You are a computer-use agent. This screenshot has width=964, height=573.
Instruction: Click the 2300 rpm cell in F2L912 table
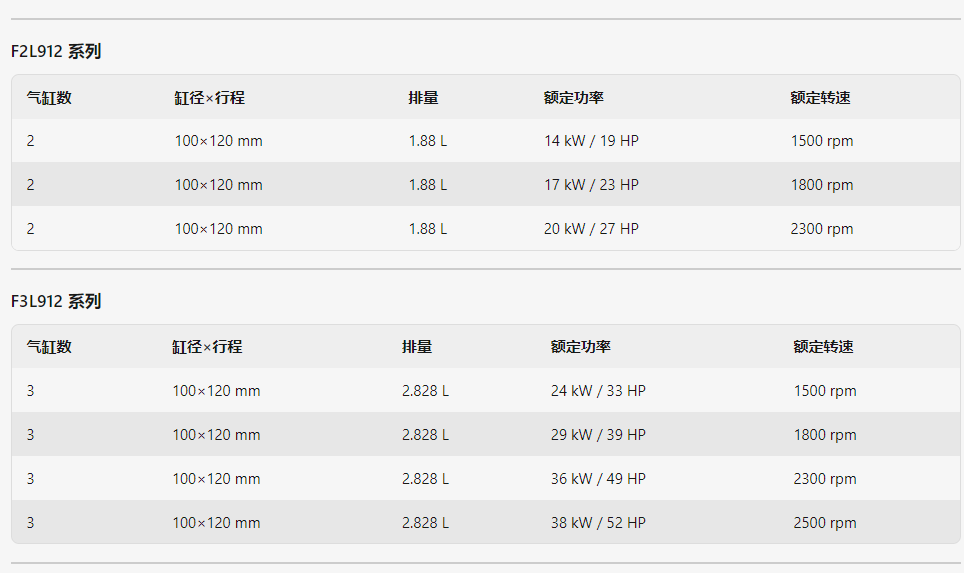[x=822, y=229]
